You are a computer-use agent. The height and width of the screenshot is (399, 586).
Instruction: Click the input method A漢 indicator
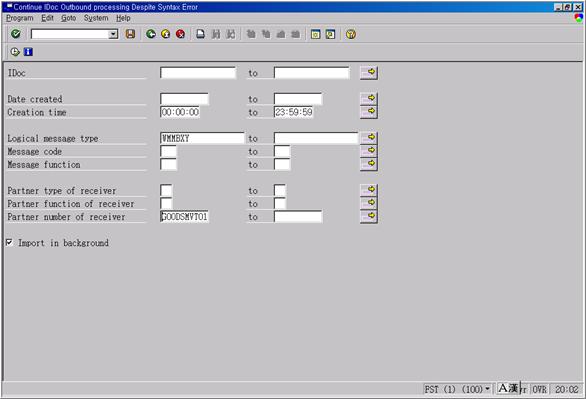pos(509,388)
